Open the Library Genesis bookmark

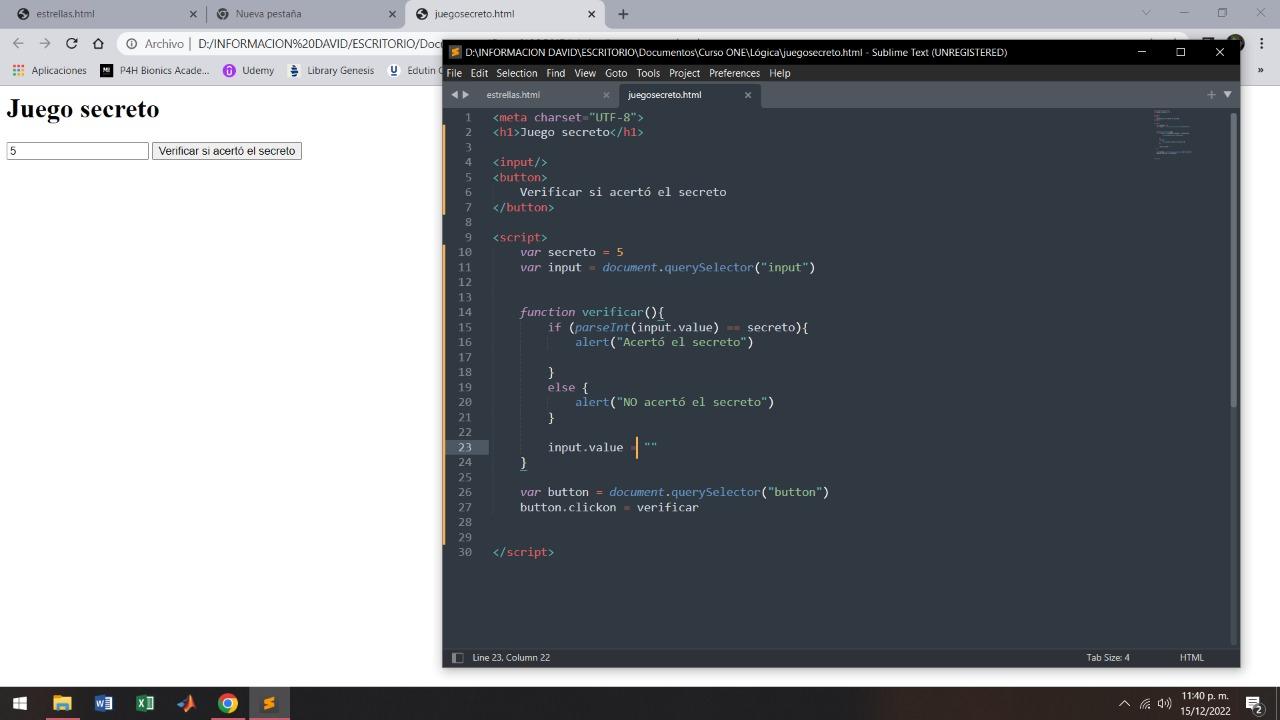pos(331,70)
